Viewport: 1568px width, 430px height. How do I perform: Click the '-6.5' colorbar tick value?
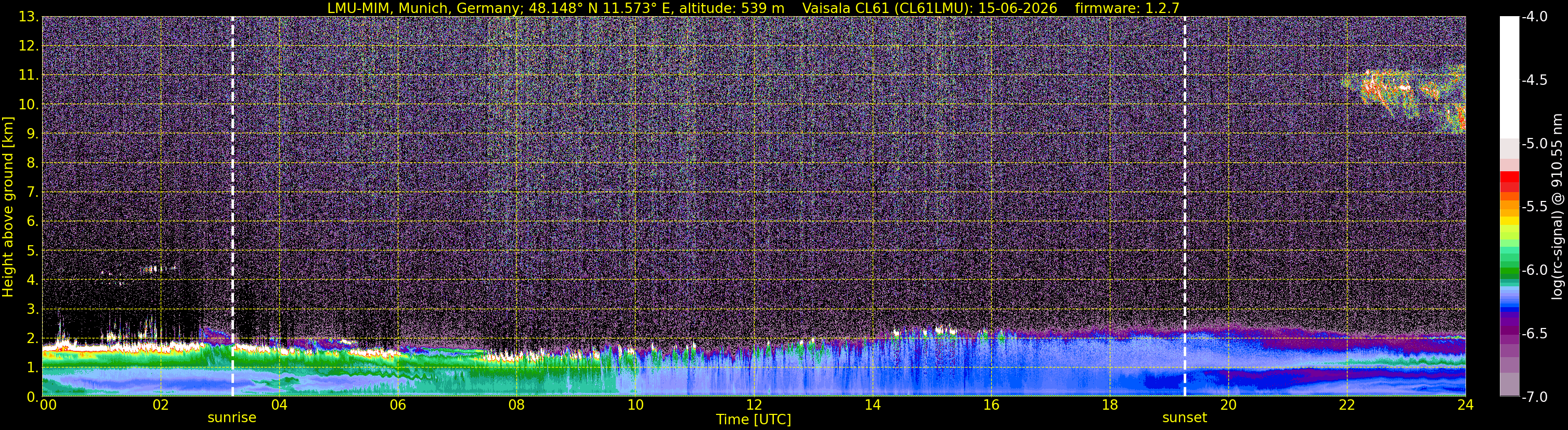[x=1534, y=334]
